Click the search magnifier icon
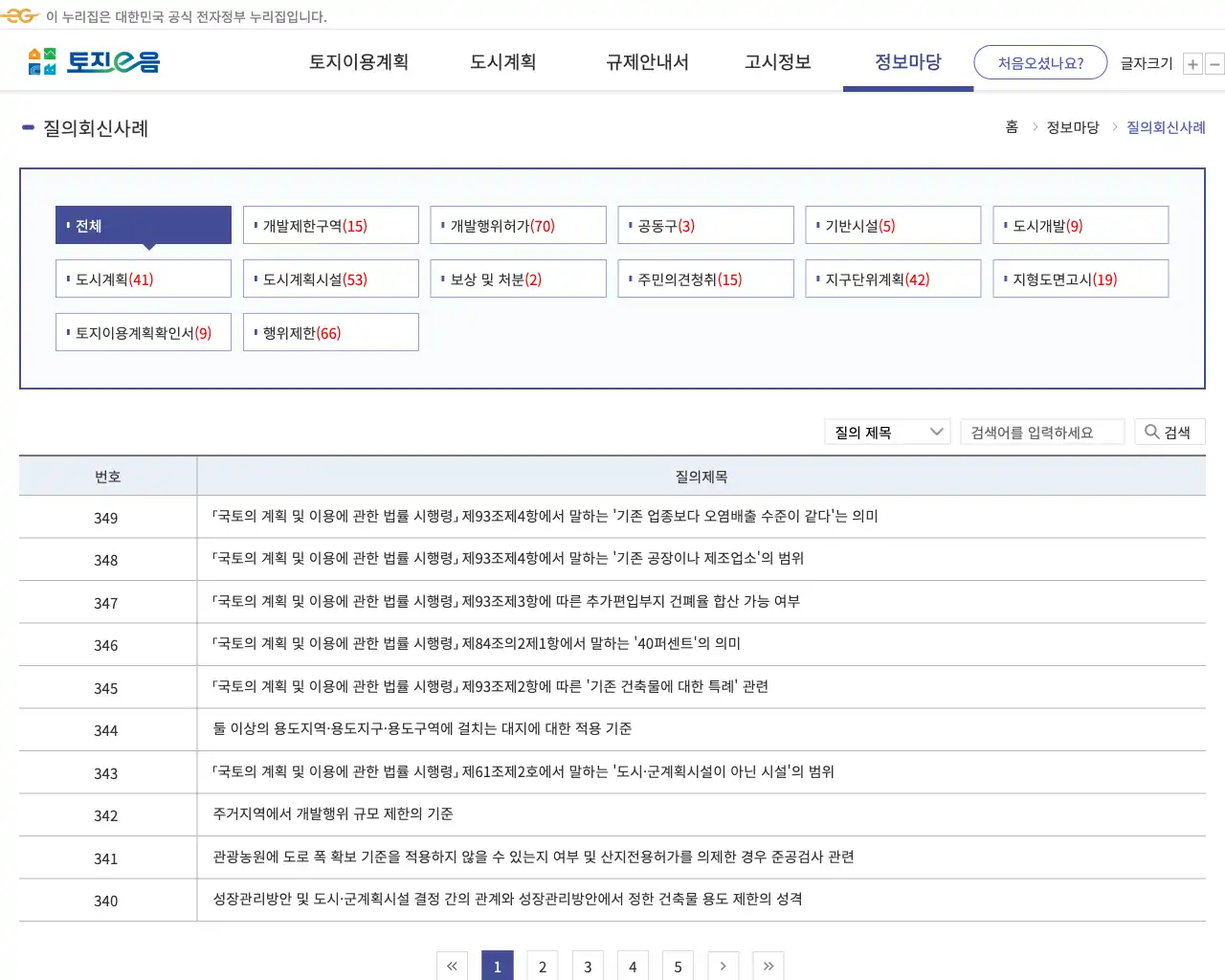1225x980 pixels. tap(1151, 431)
